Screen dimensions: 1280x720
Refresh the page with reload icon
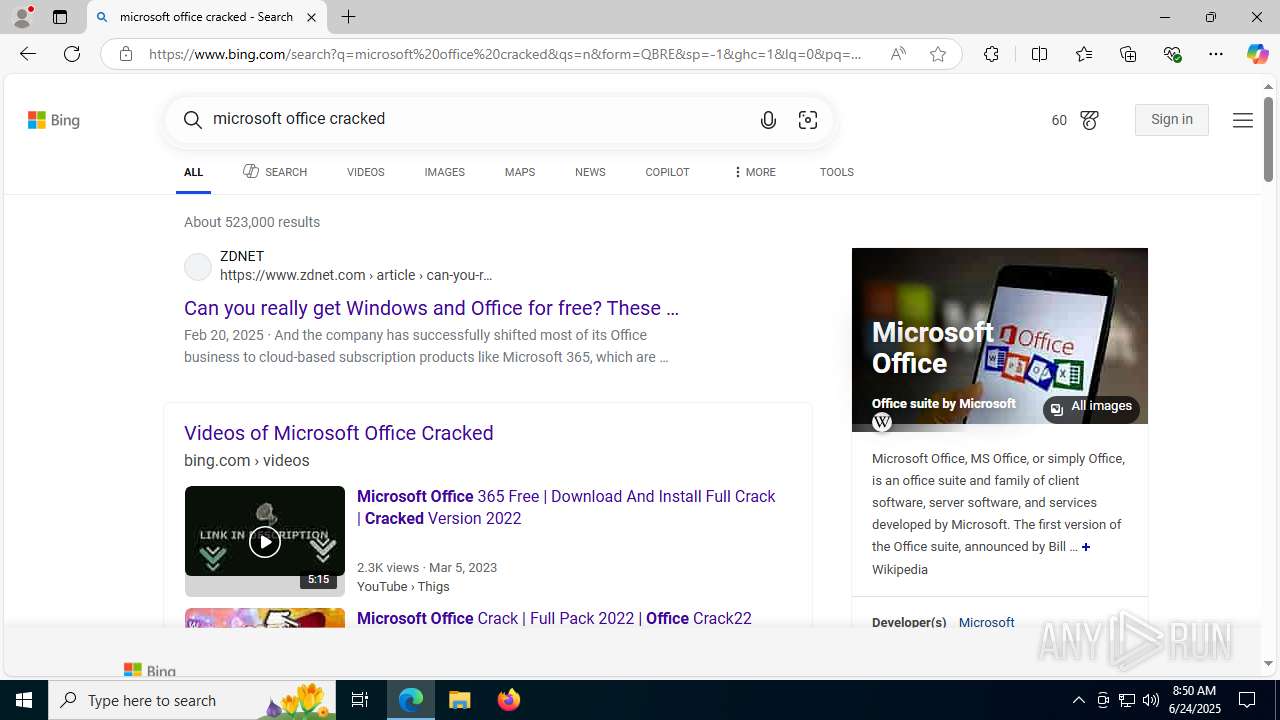click(72, 54)
